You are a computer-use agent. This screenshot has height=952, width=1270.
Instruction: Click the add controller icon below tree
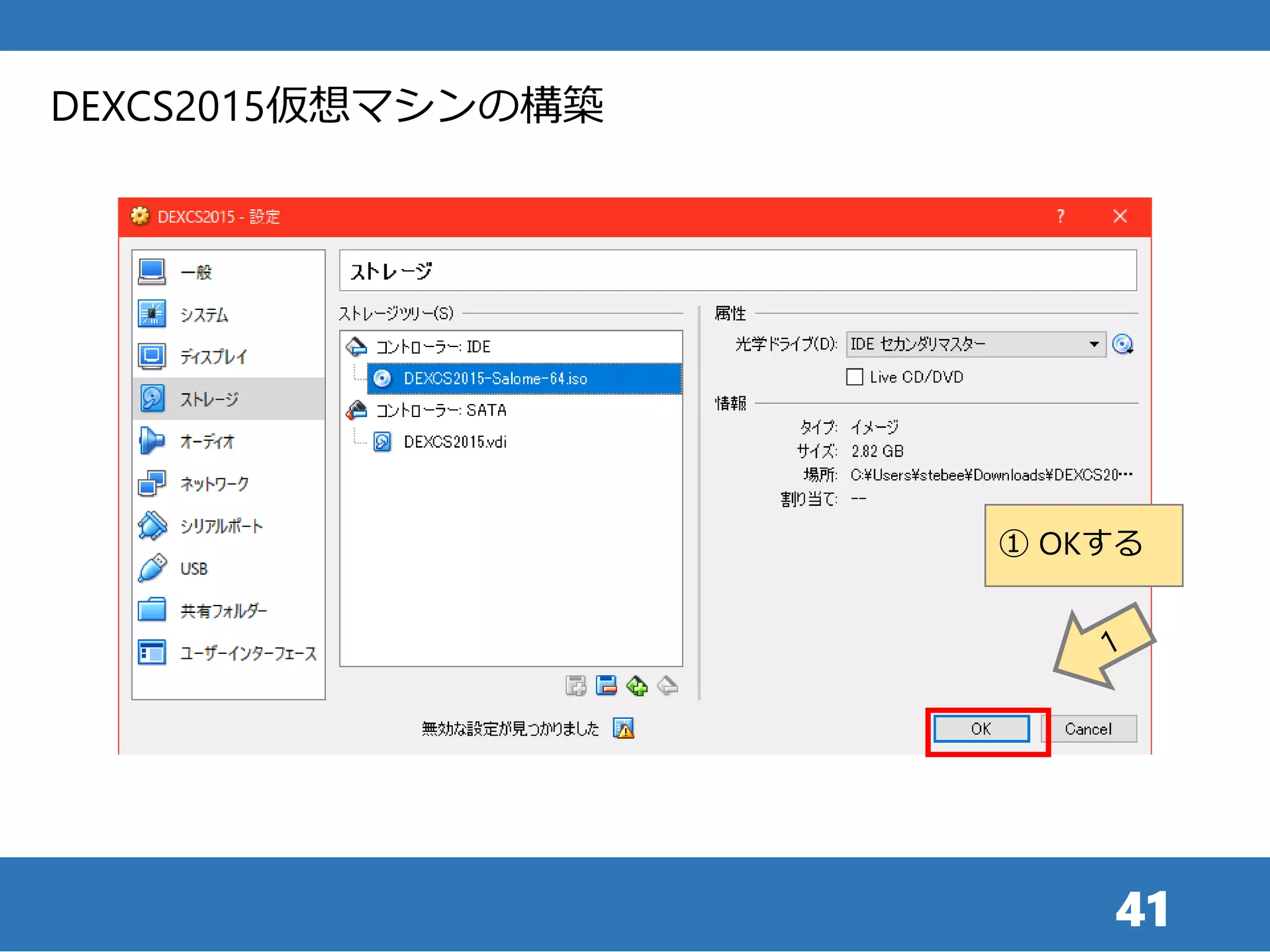[x=576, y=686]
